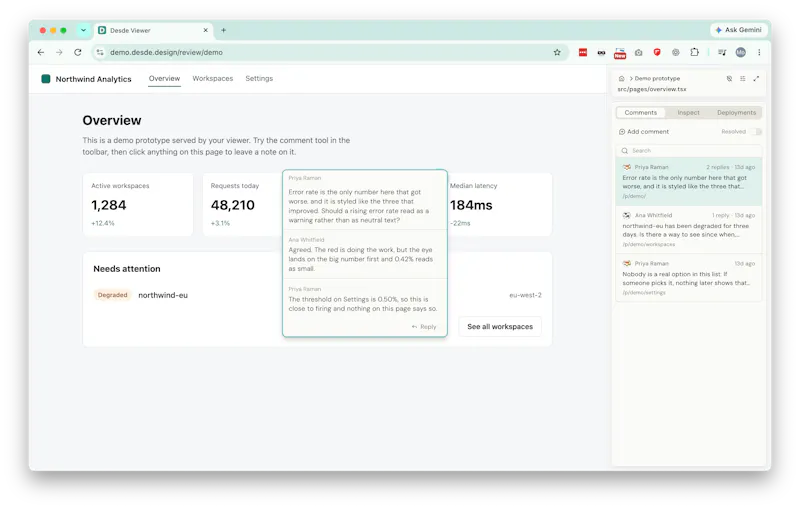The width and height of the screenshot is (800, 509).
Task: Click the src/pages/overview.tsx file path
Action: (x=652, y=89)
